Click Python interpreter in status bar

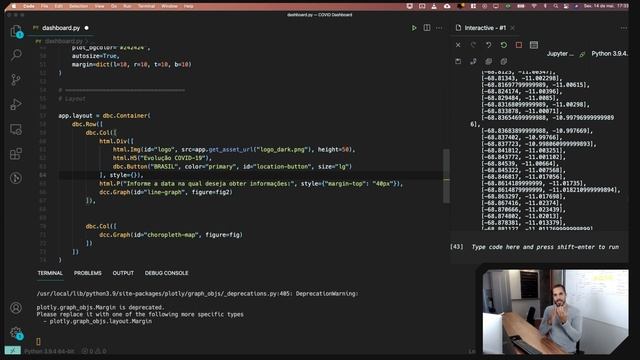pos(50,351)
